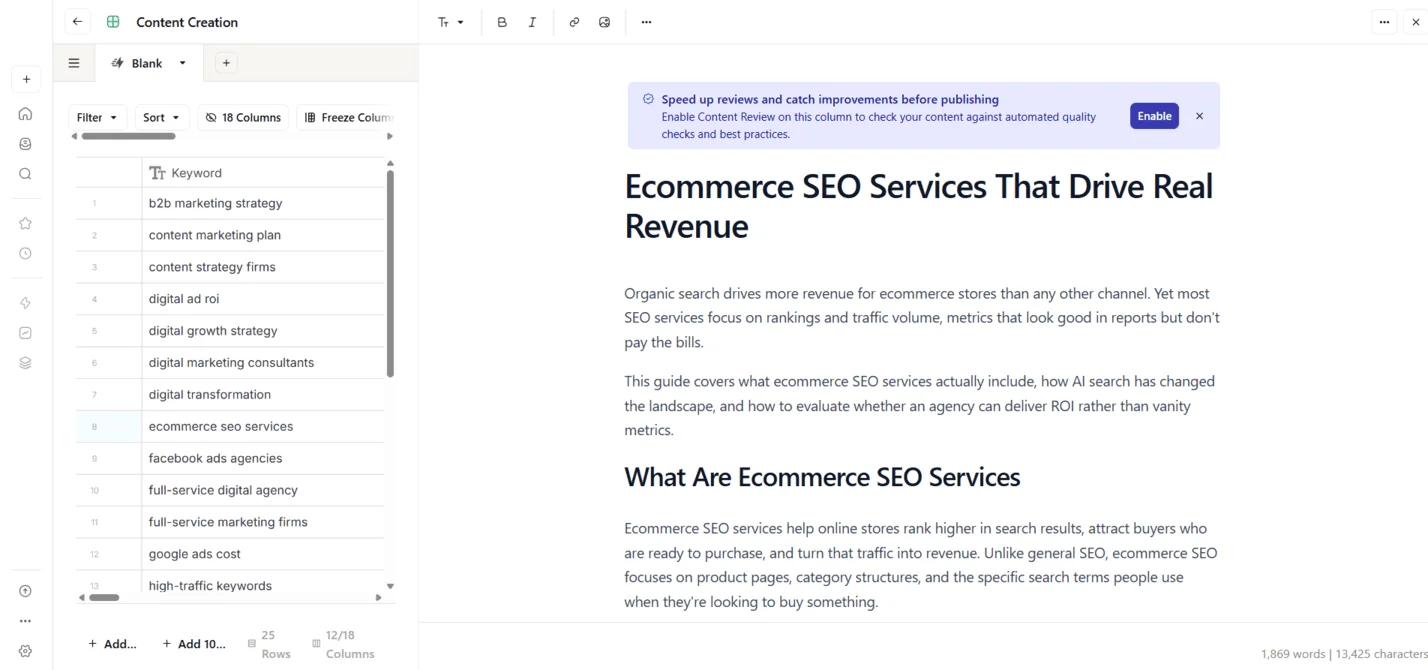
Task: Click the 'Content Creation' title
Action: (x=187, y=22)
